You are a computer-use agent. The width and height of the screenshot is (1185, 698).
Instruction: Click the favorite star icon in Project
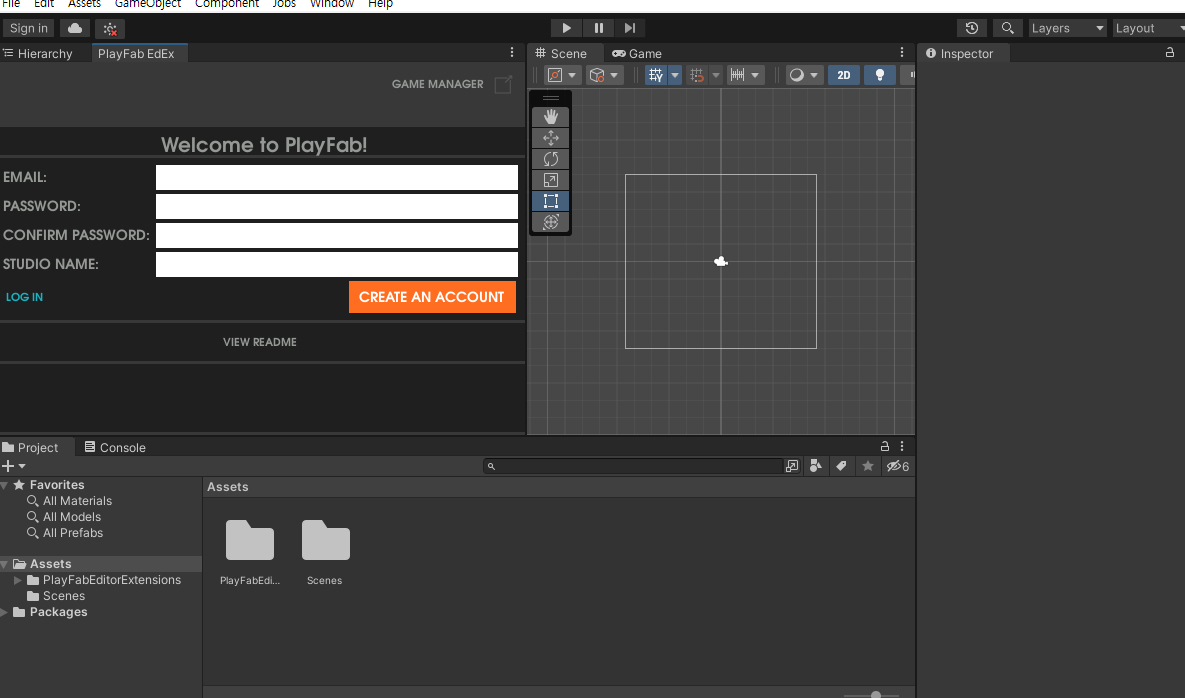click(868, 466)
